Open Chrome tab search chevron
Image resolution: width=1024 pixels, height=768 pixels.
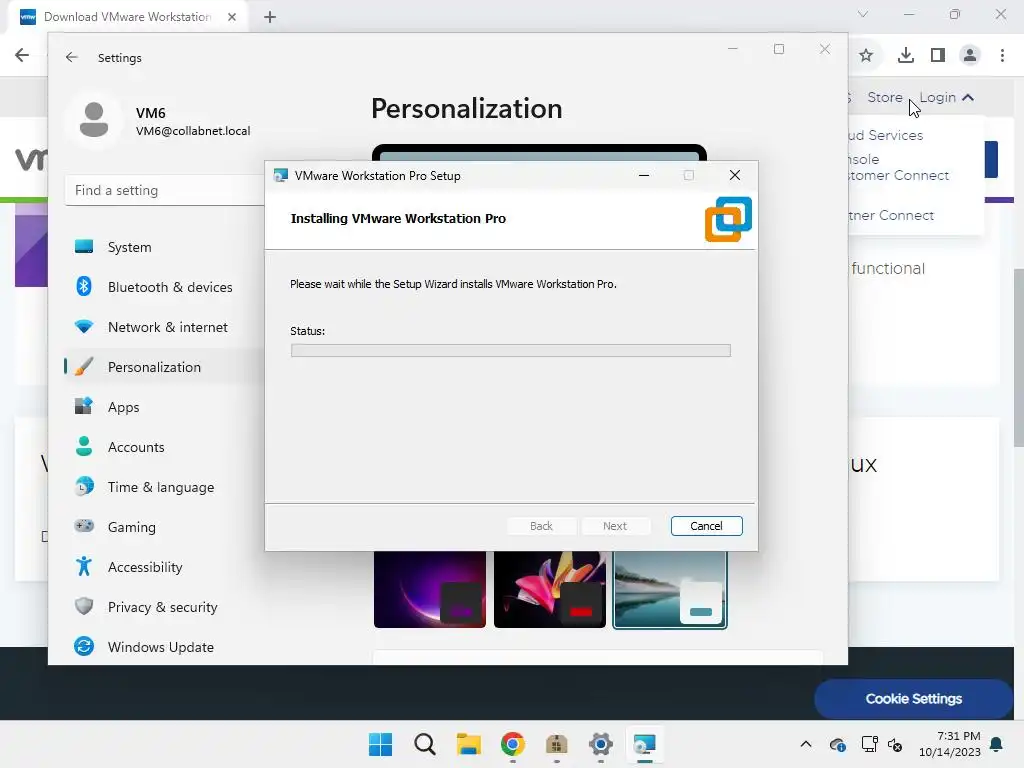point(863,14)
